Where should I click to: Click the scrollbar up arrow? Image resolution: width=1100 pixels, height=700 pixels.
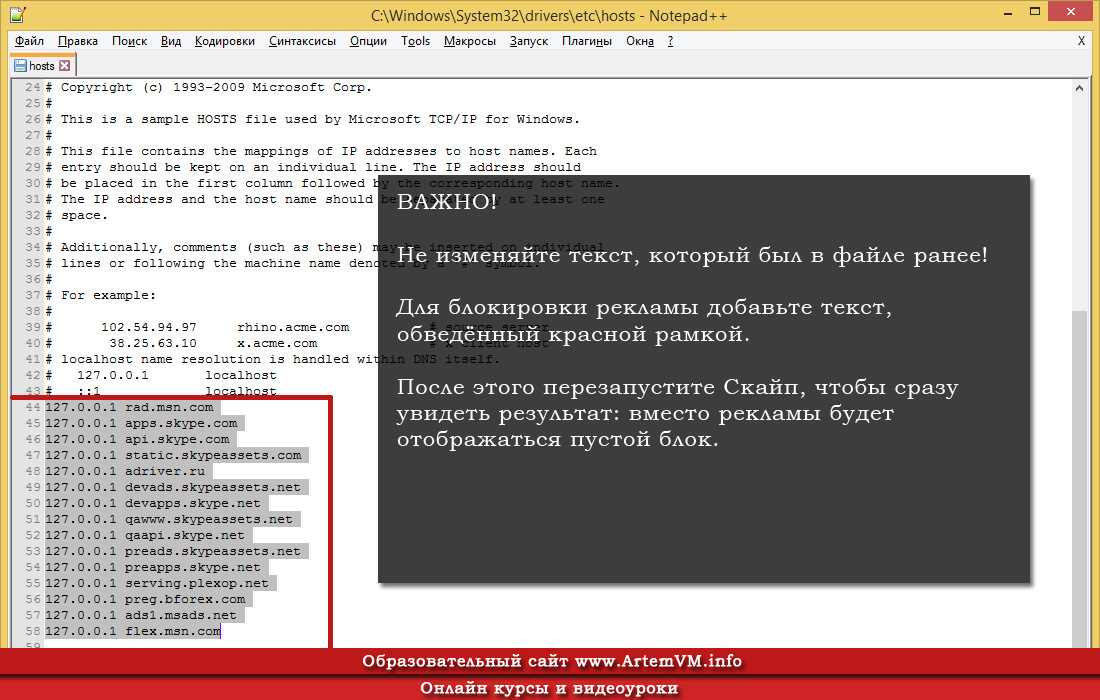[1079, 89]
